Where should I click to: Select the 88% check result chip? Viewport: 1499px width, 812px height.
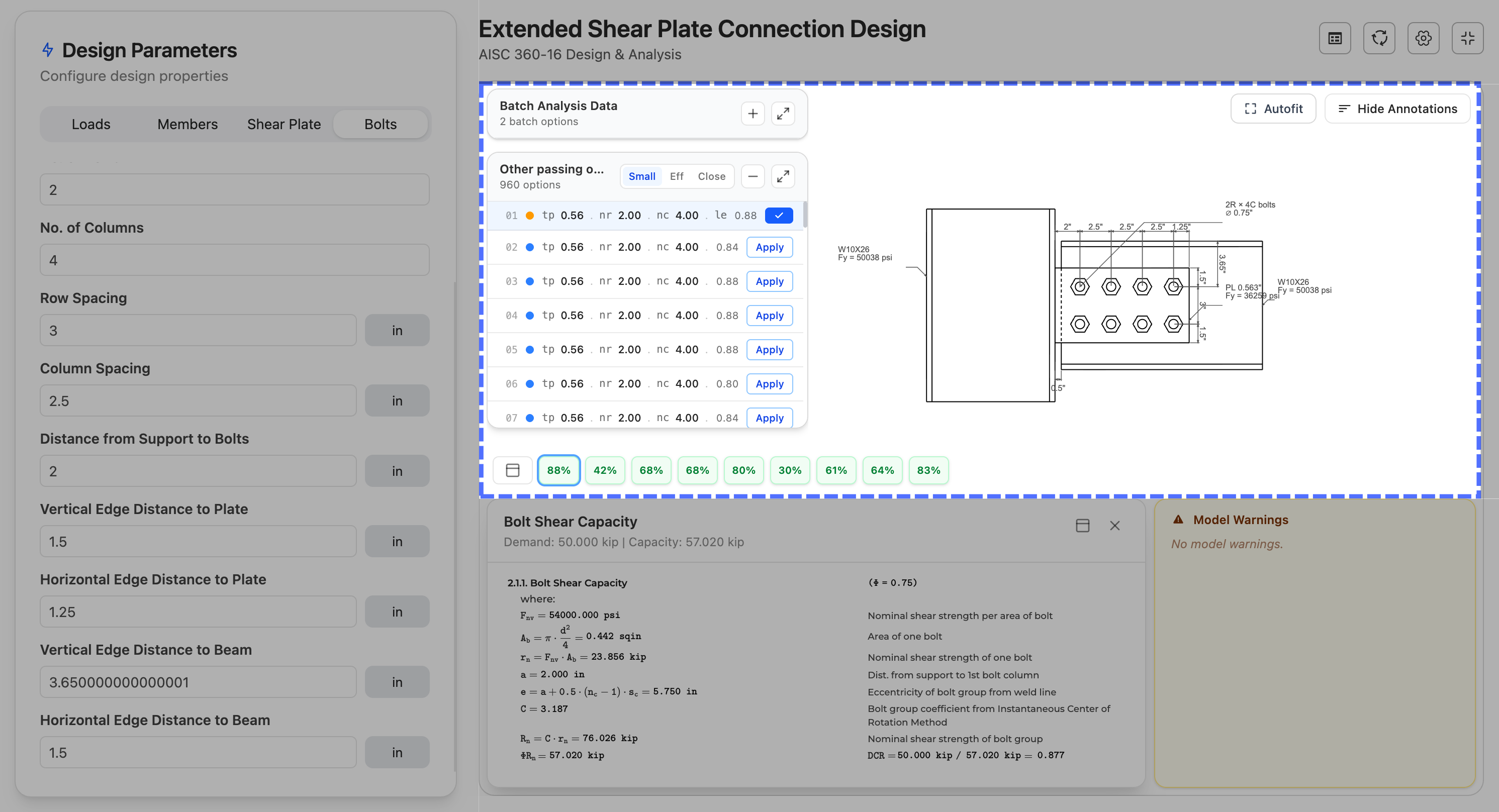coord(558,470)
